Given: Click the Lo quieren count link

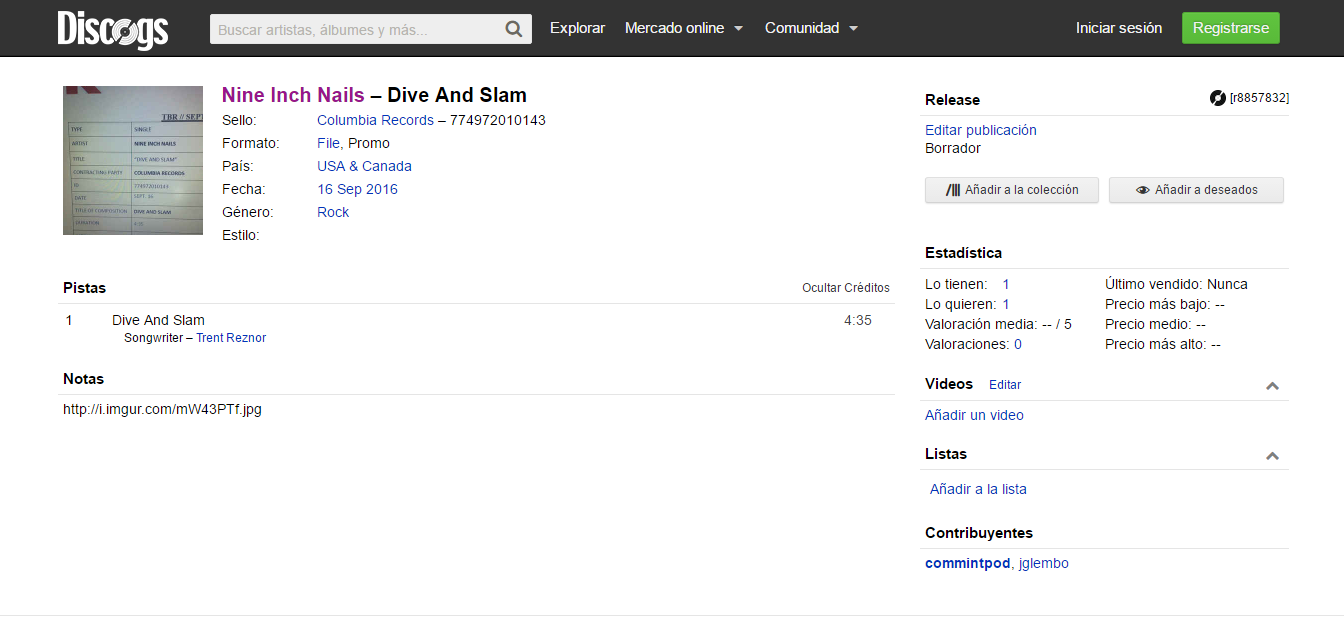Looking at the screenshot, I should coord(1006,304).
